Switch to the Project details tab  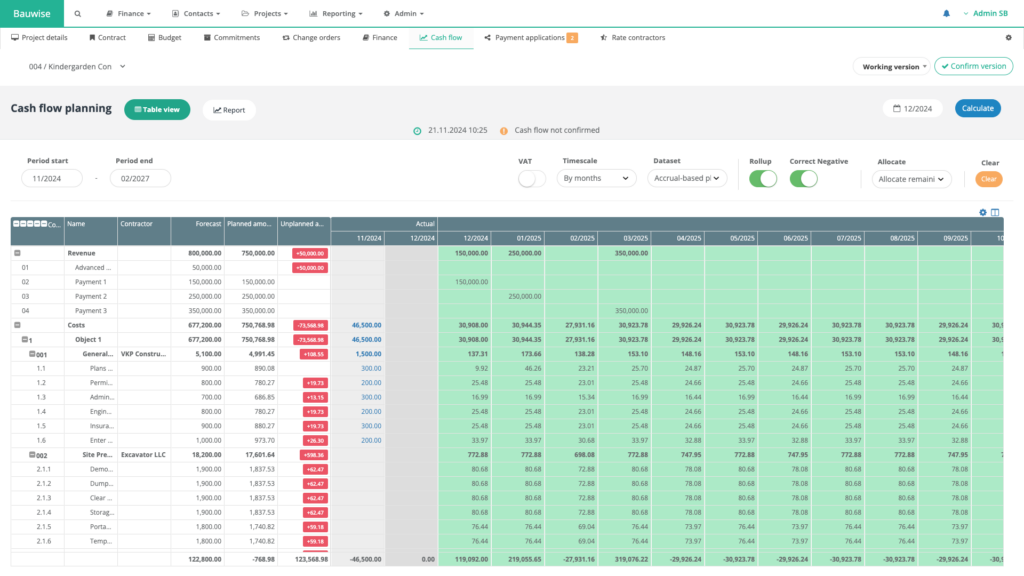pyautogui.click(x=39, y=38)
